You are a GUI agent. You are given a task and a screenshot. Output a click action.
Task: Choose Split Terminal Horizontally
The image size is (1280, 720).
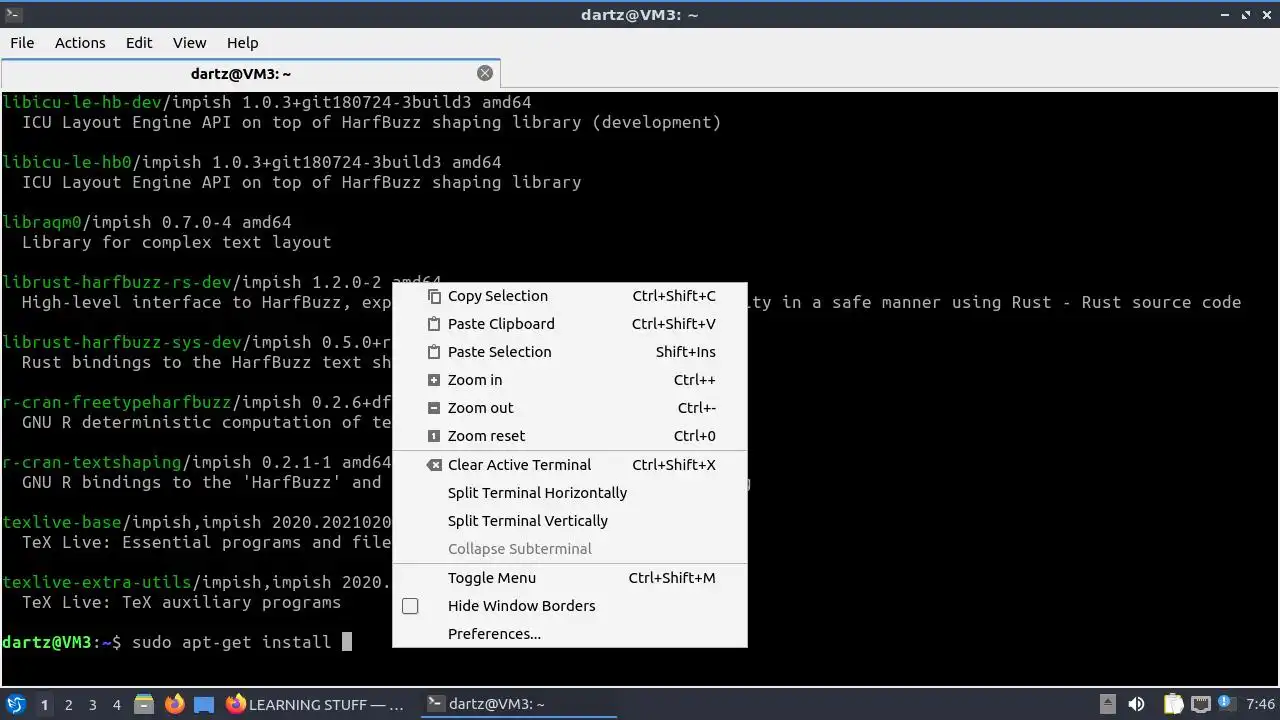(x=569, y=493)
